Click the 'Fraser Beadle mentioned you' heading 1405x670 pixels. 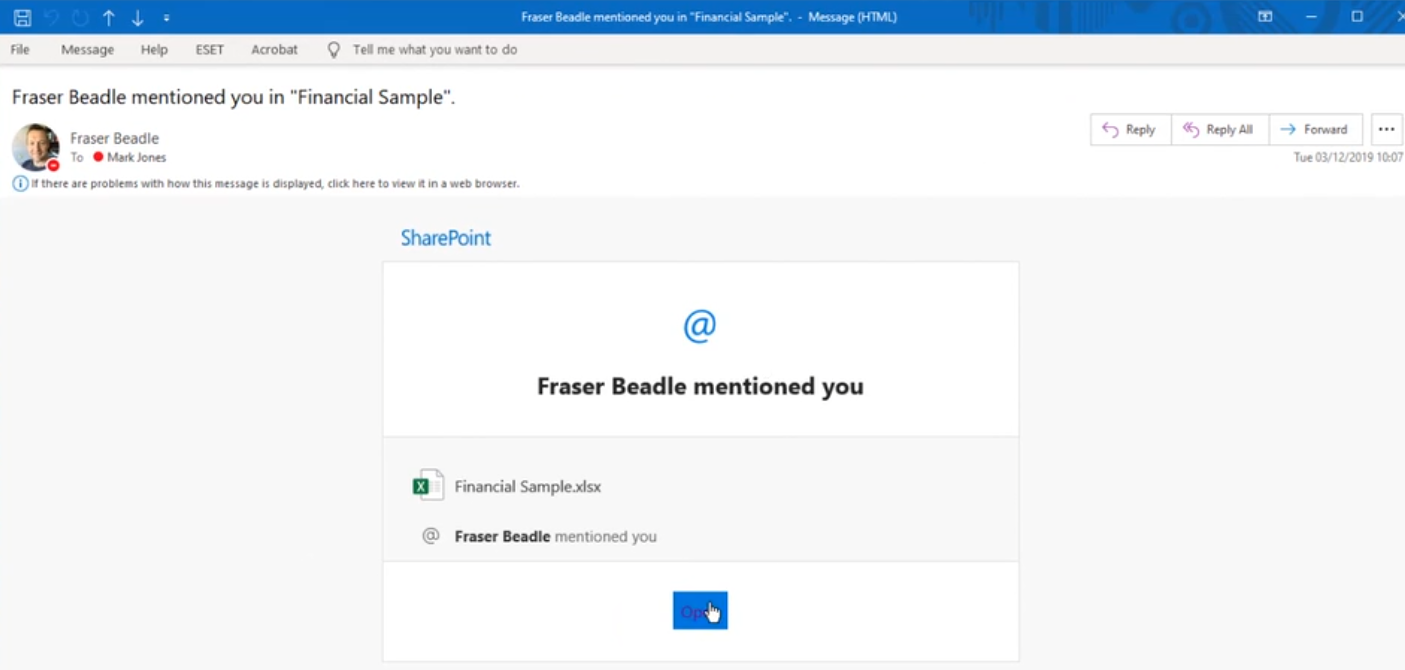pyautogui.click(x=700, y=386)
